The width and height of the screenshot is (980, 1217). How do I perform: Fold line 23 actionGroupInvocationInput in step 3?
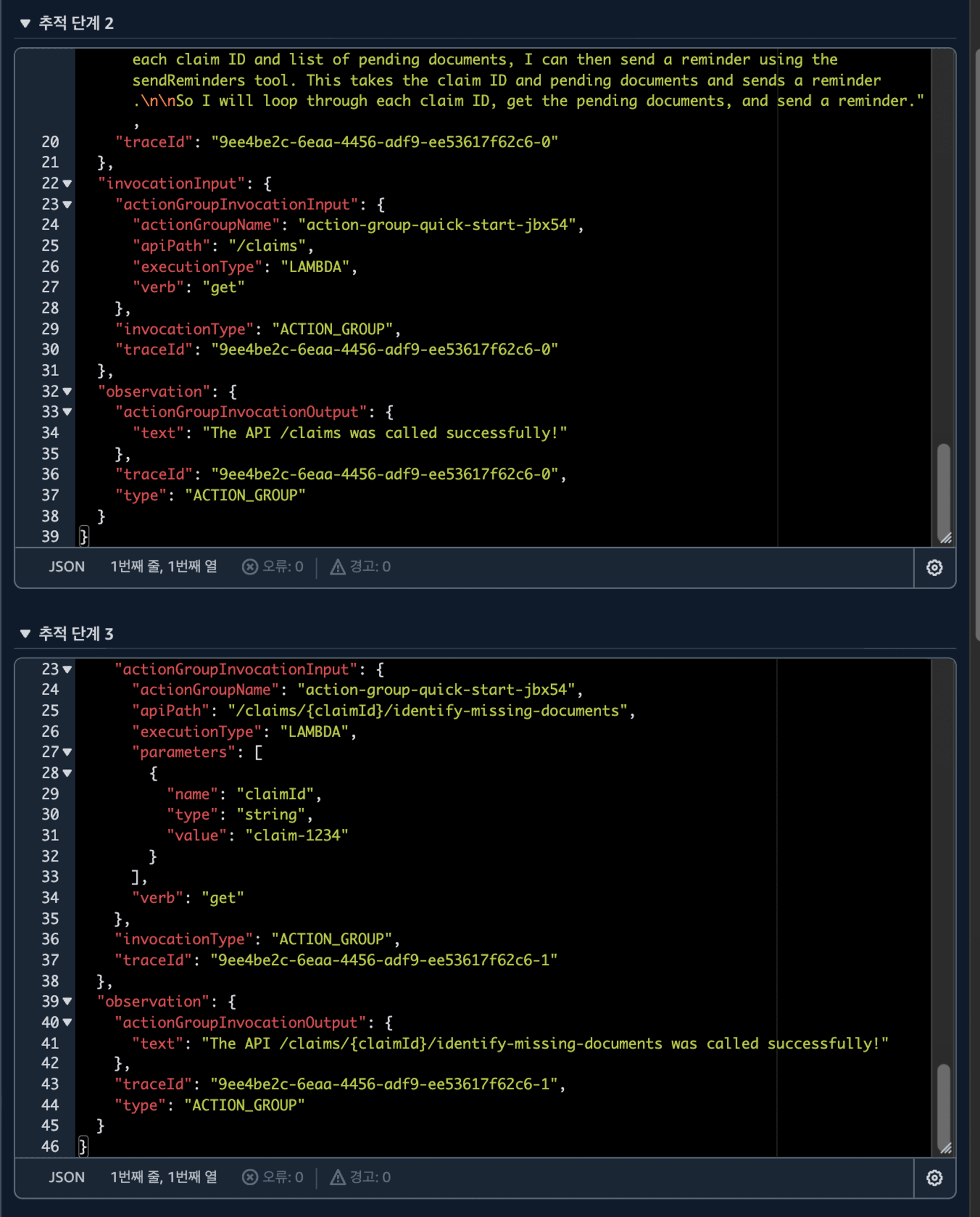click(67, 669)
